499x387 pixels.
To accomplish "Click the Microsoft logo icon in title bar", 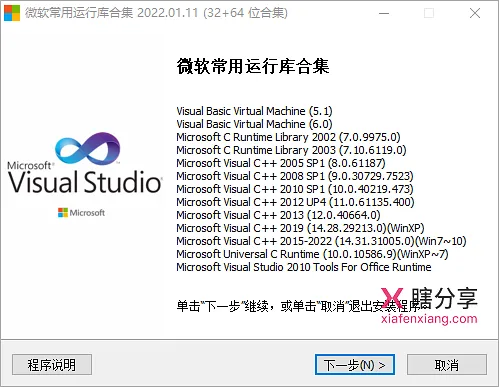I will (x=12, y=13).
